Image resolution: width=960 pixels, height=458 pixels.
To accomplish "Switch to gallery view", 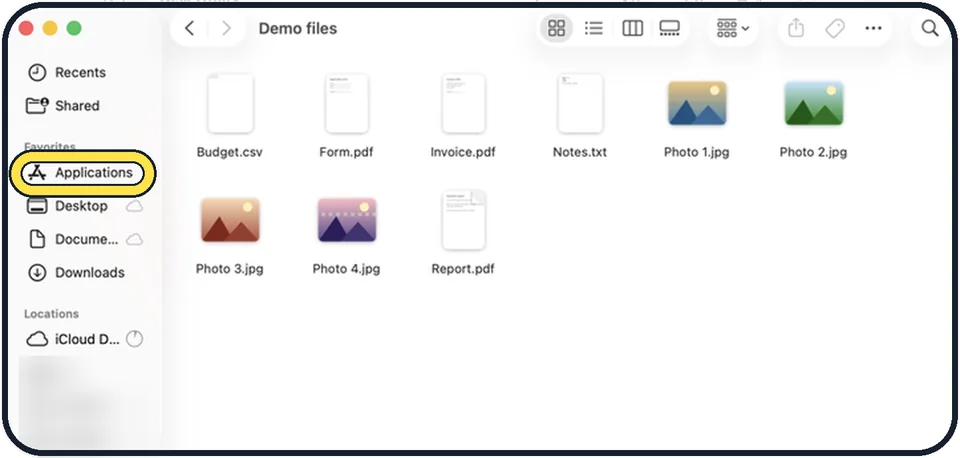I will pyautogui.click(x=670, y=28).
